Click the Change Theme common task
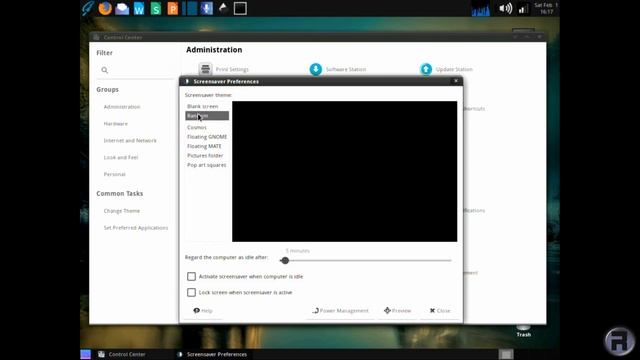 [x=122, y=211]
